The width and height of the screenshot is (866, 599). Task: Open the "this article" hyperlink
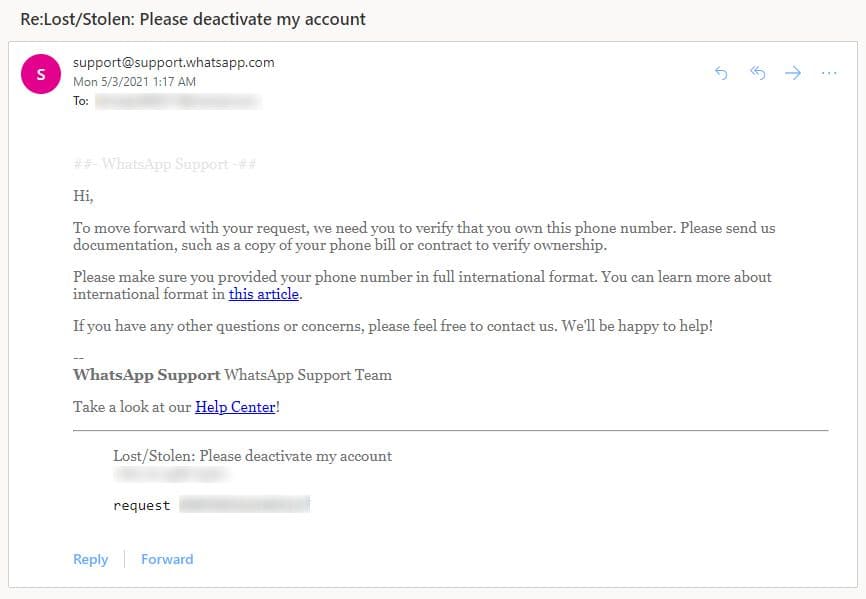263,294
